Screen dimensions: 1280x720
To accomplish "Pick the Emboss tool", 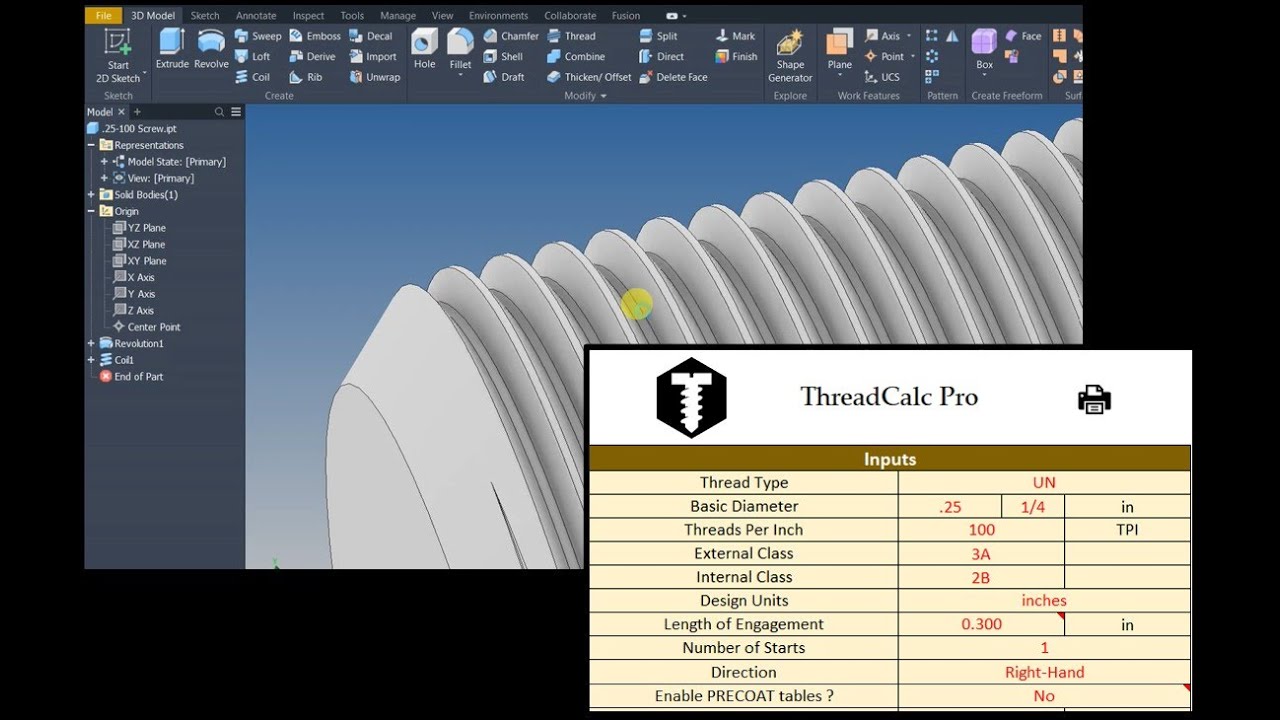I will pyautogui.click(x=315, y=36).
